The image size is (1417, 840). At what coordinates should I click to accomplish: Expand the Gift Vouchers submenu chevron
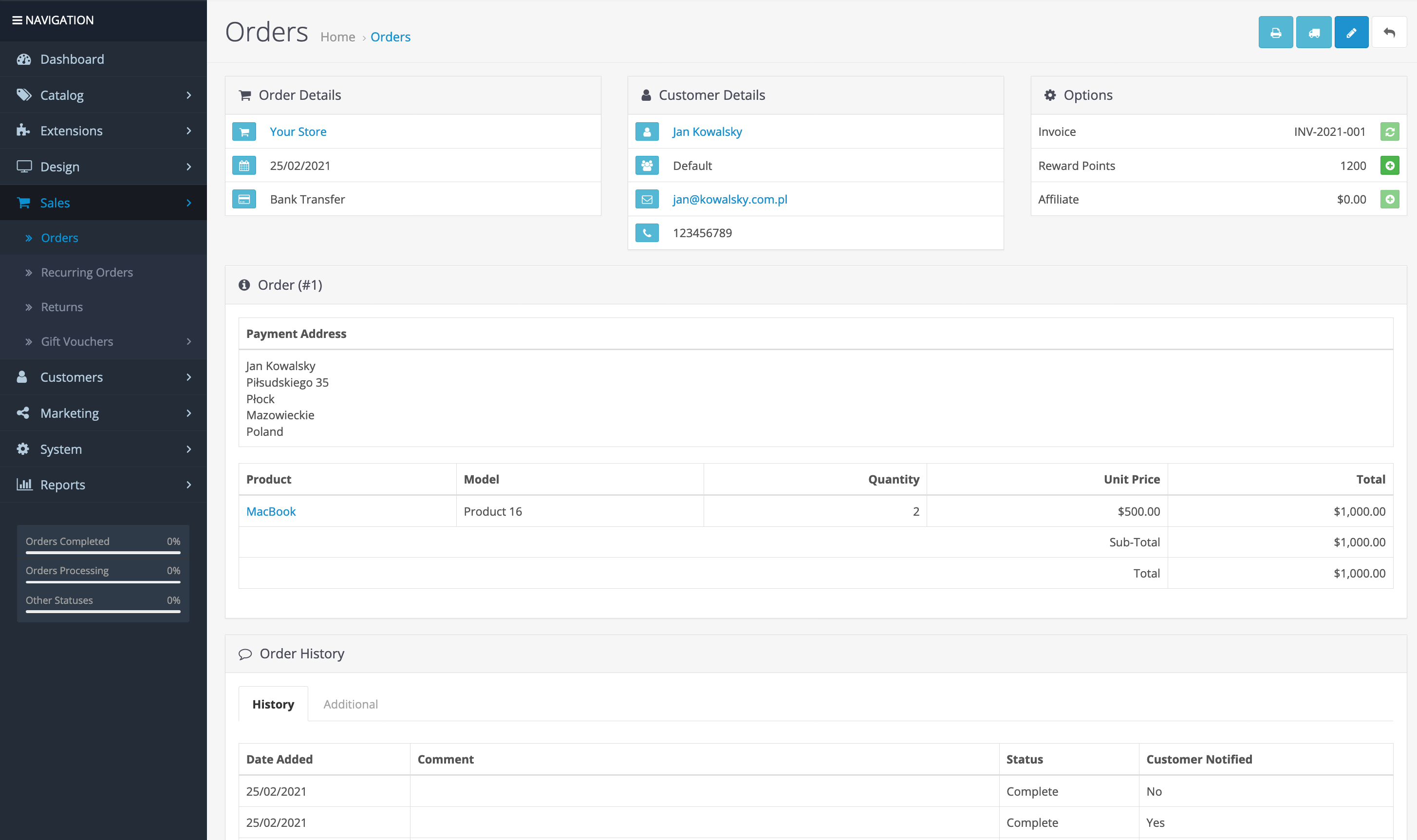click(x=189, y=341)
